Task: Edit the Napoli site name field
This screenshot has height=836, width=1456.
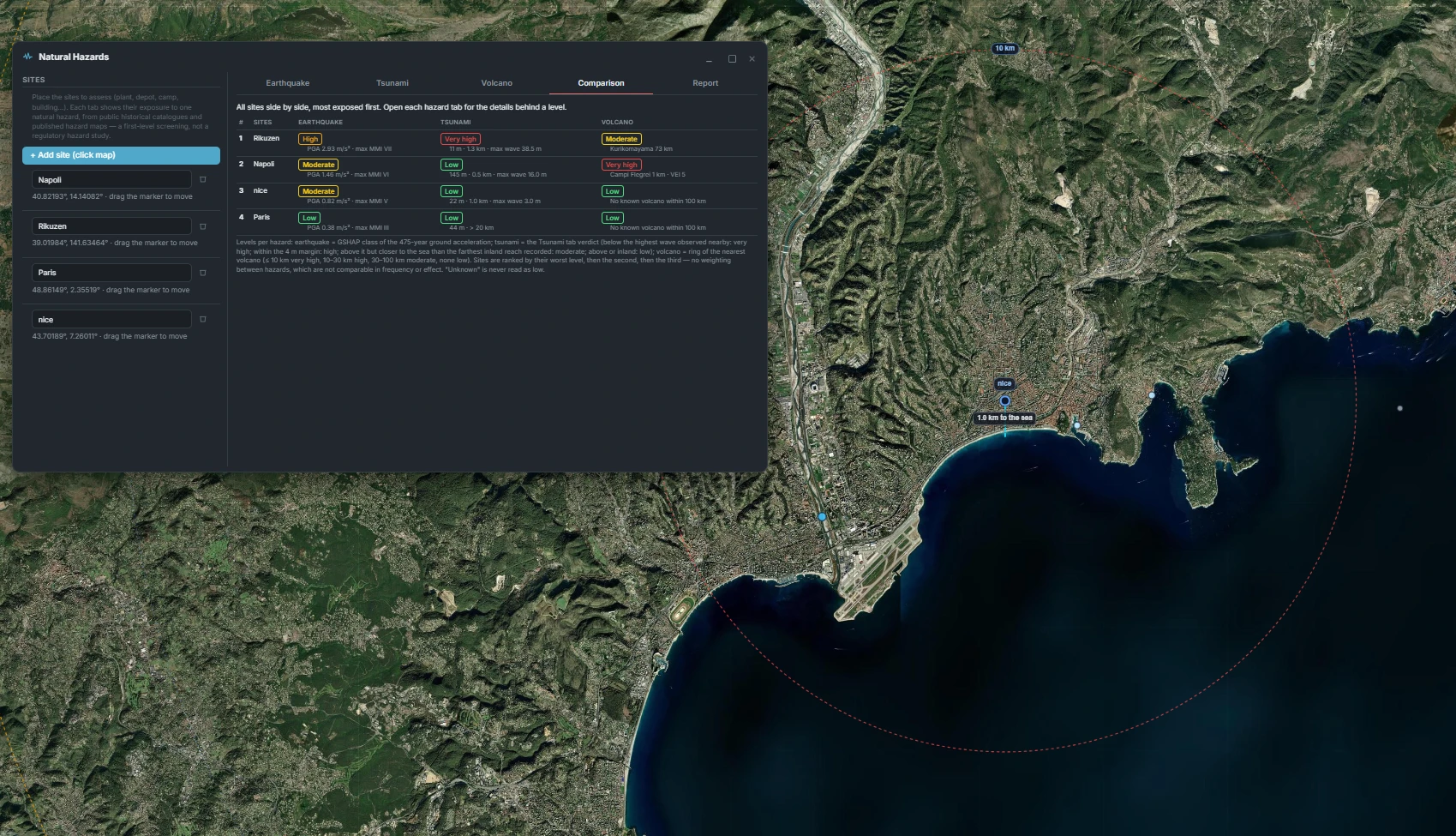Action: coord(111,179)
